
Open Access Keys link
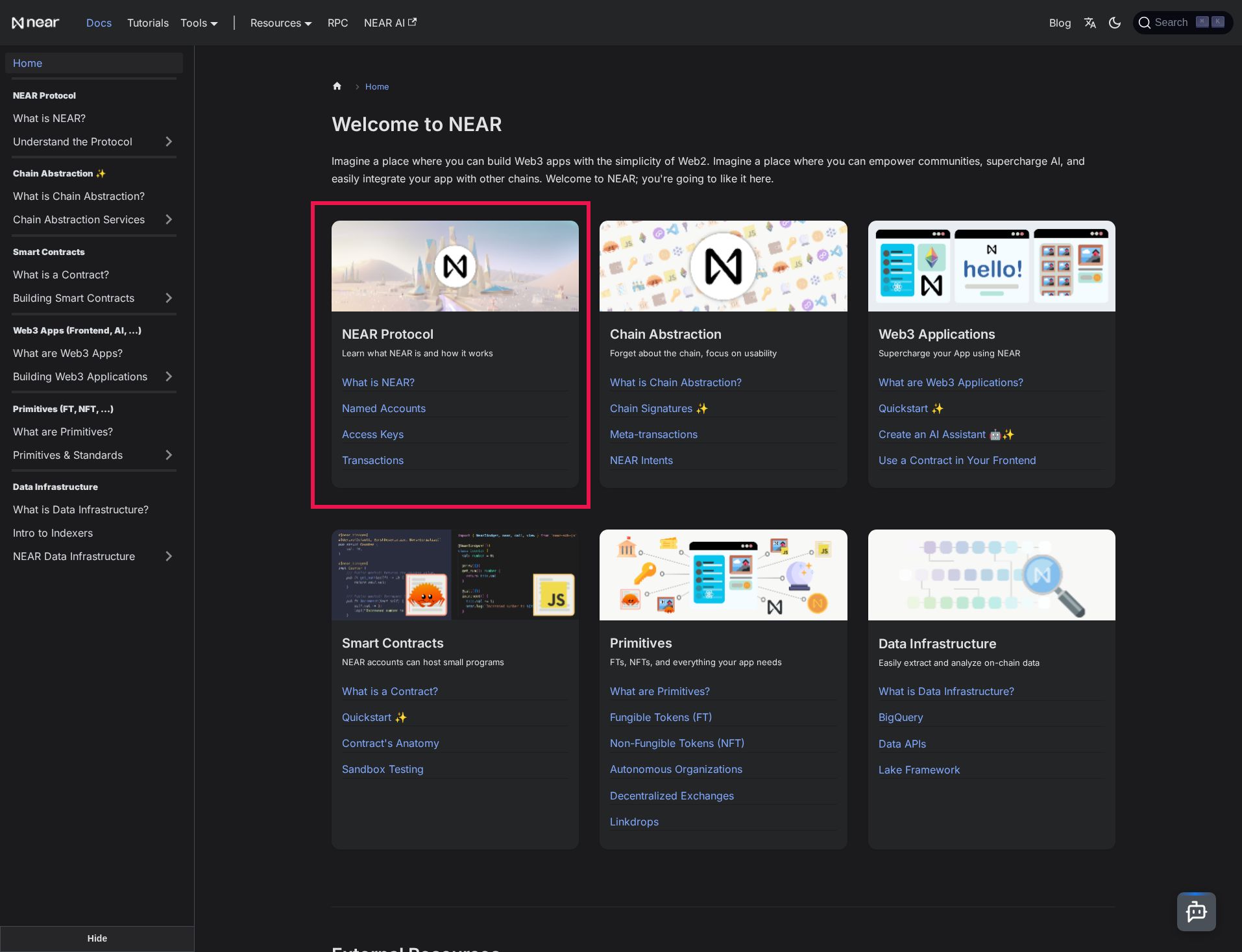pyautogui.click(x=372, y=434)
